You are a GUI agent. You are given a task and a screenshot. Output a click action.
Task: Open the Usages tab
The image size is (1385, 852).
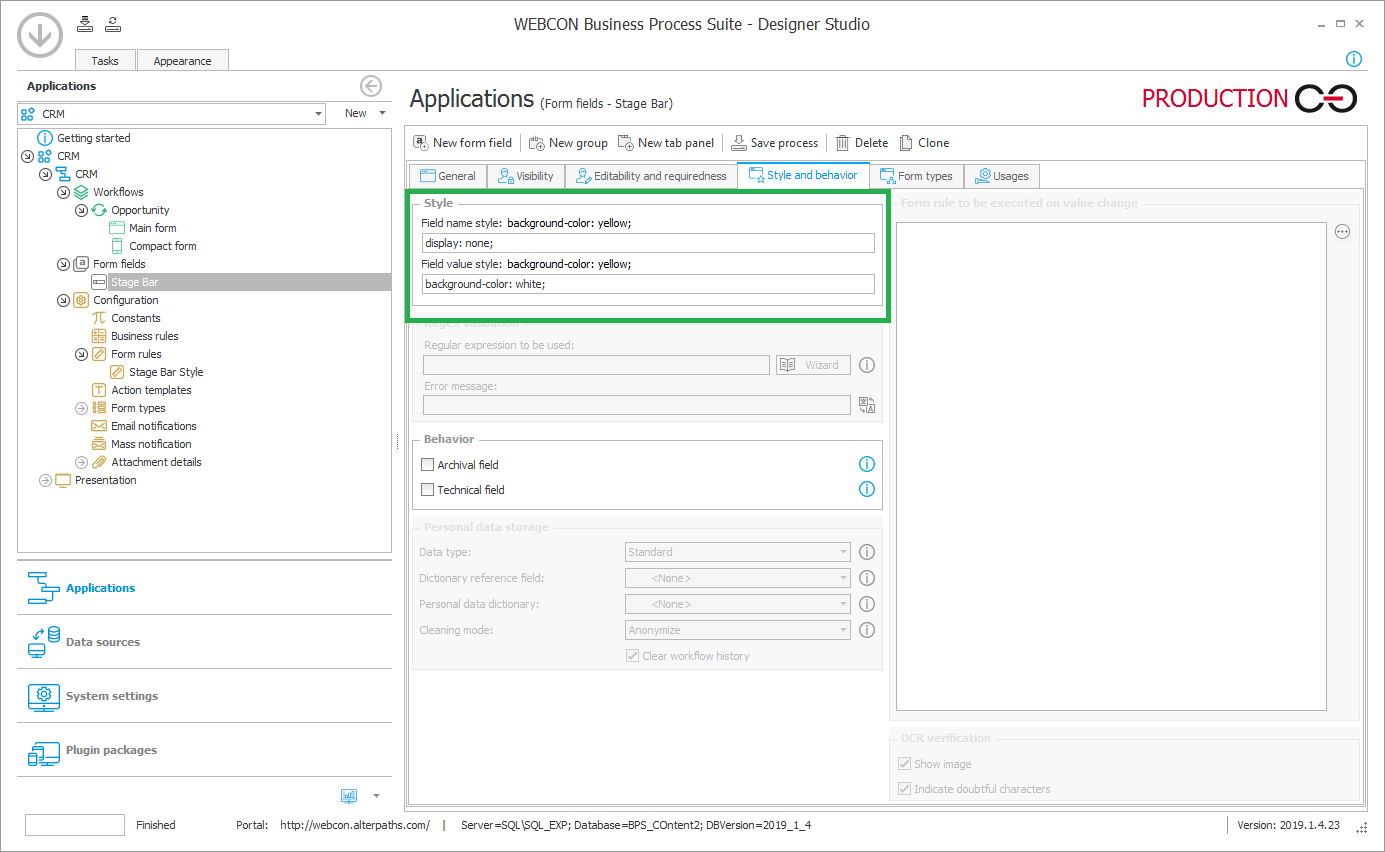tap(1002, 176)
